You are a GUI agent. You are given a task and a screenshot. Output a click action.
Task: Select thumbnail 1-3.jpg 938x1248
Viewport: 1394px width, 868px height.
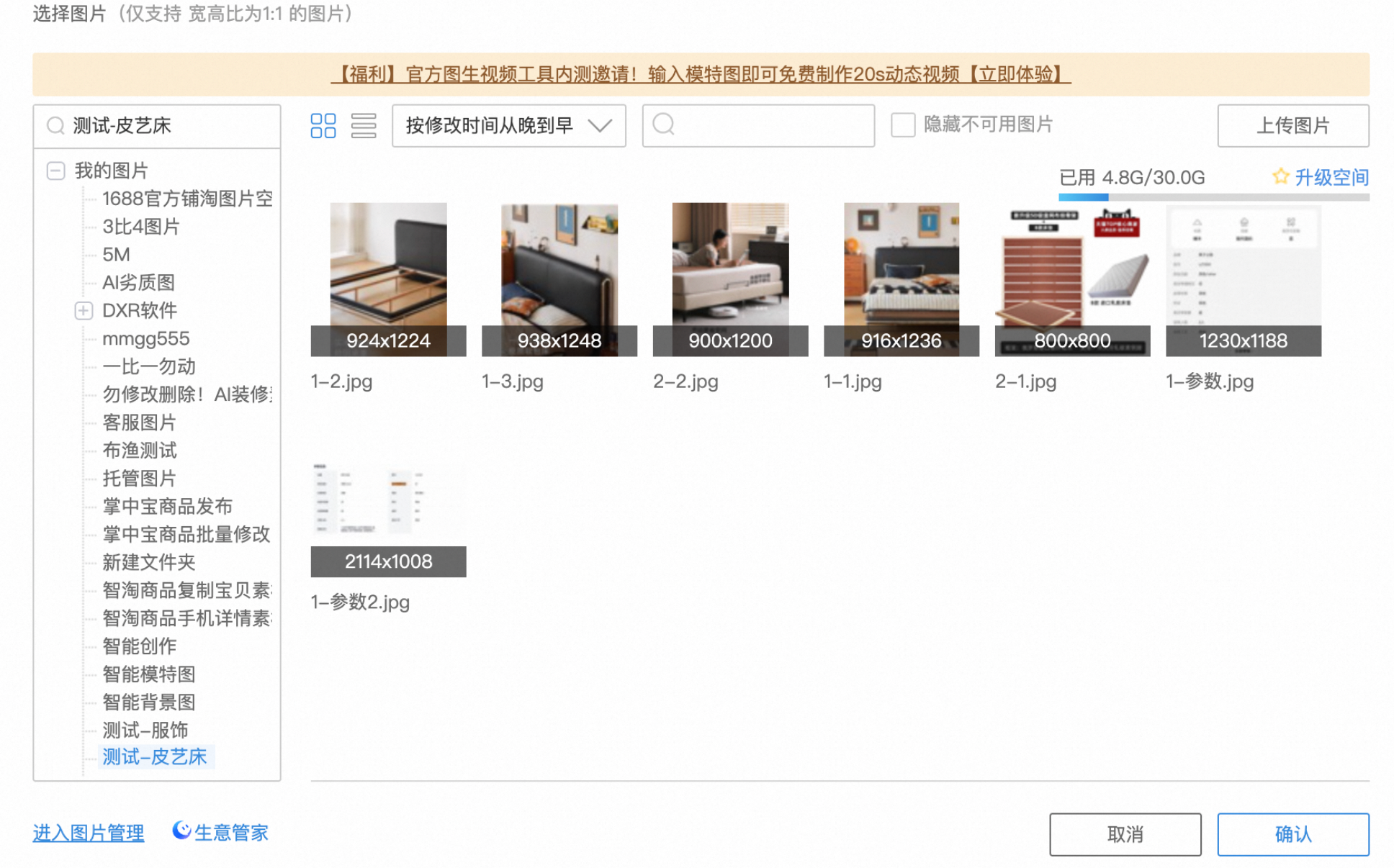click(559, 279)
